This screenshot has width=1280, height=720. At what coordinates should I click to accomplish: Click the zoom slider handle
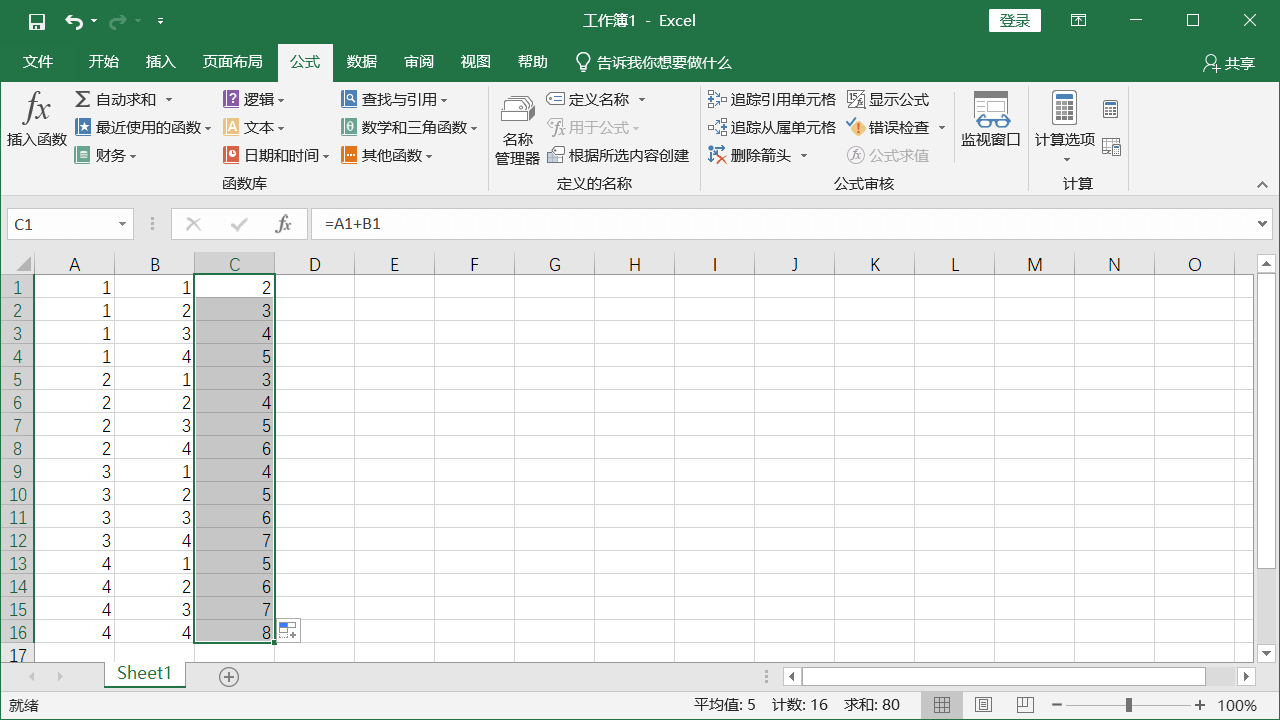coord(1128,705)
